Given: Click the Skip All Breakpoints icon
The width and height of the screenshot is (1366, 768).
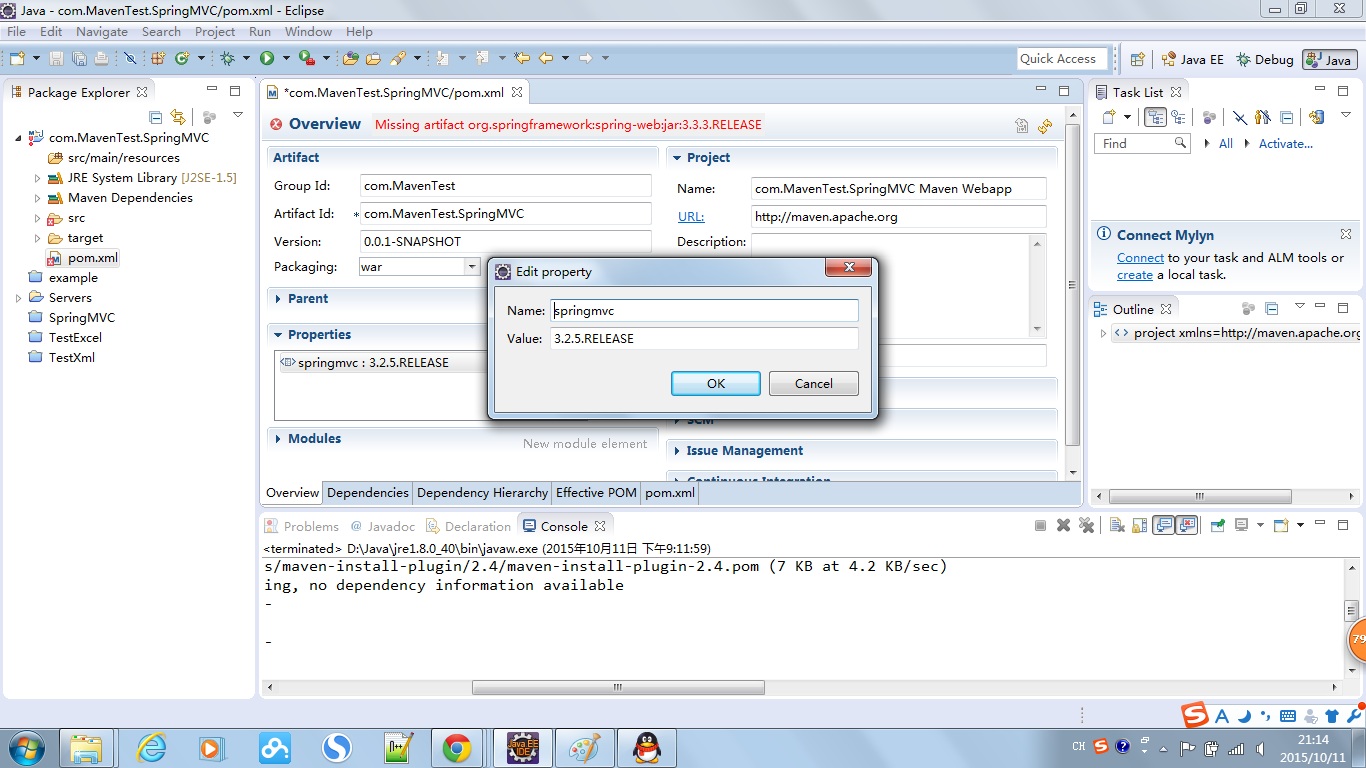Looking at the screenshot, I should [x=130, y=59].
